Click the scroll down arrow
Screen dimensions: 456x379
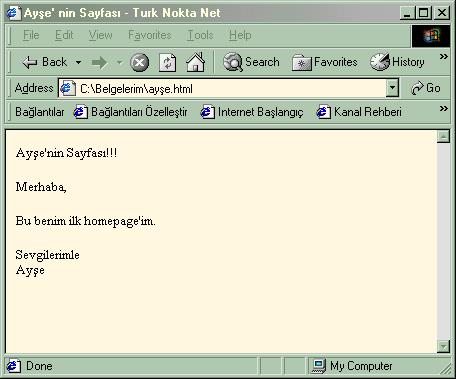coord(443,346)
